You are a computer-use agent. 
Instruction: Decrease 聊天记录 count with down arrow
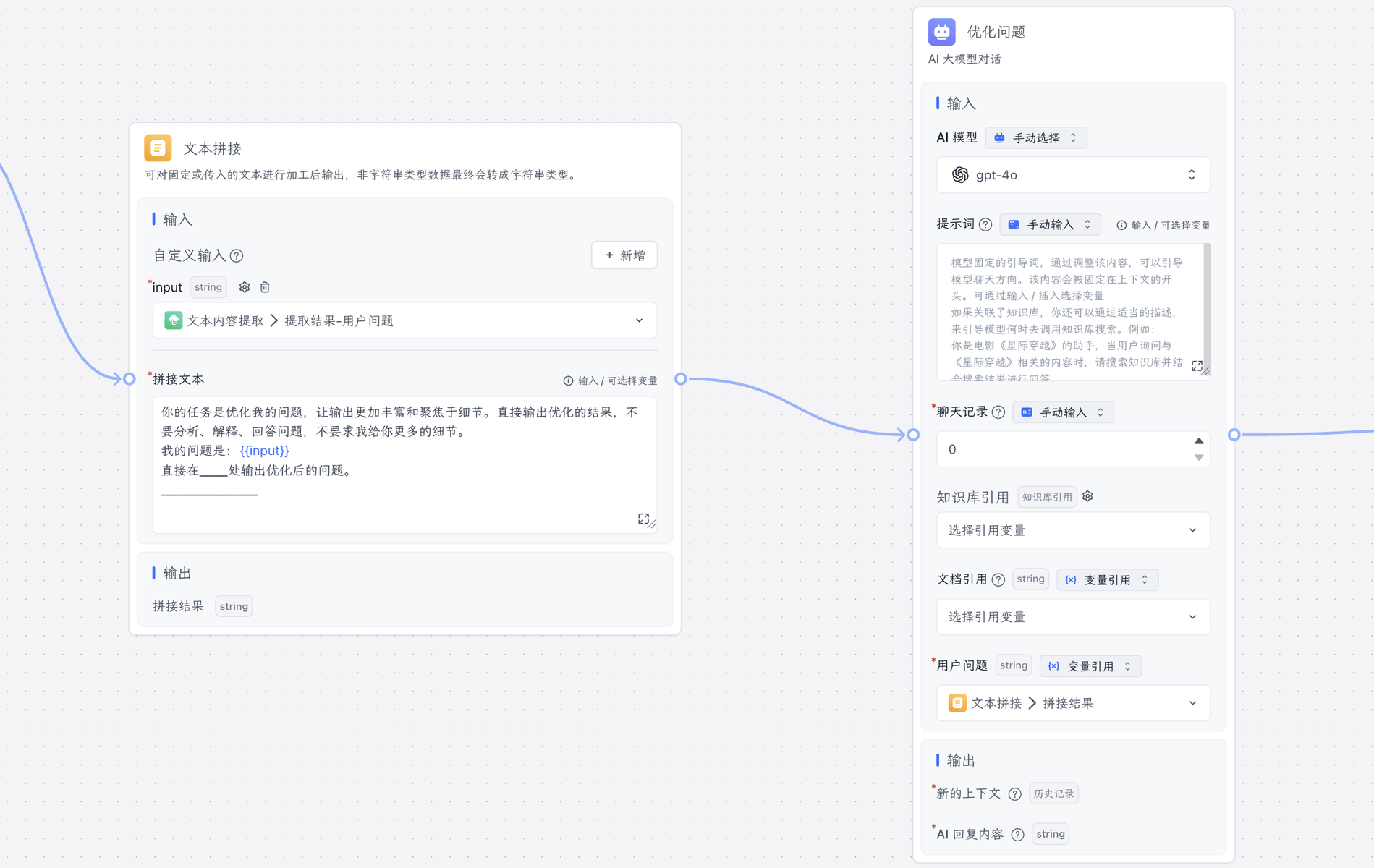1199,458
